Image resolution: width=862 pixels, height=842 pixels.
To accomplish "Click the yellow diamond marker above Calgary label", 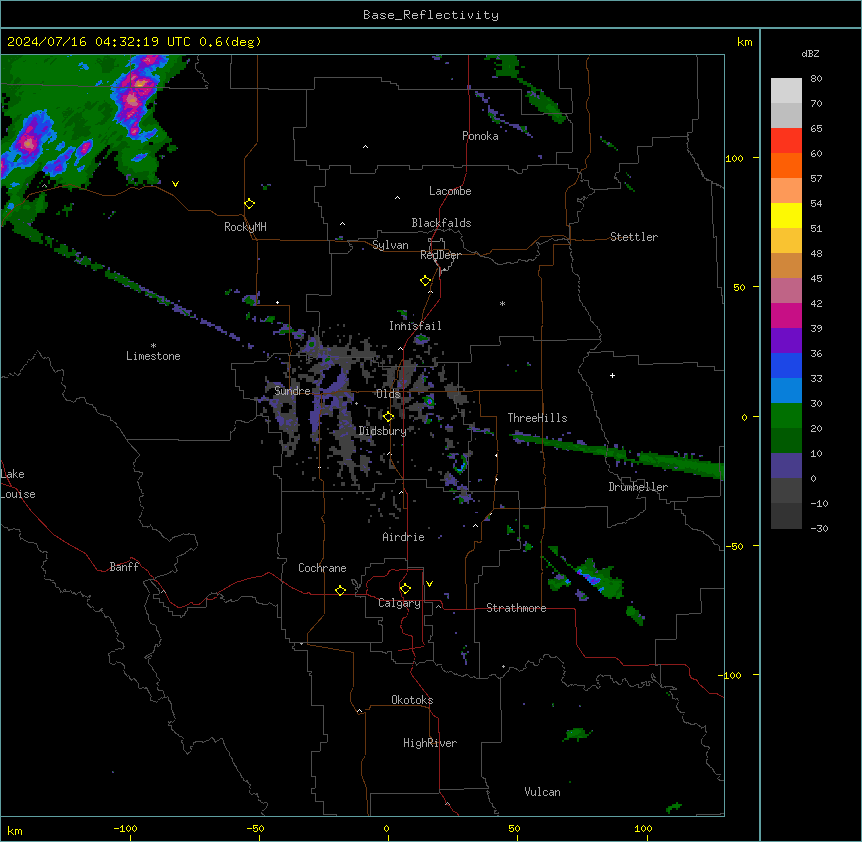I will 405,589.
